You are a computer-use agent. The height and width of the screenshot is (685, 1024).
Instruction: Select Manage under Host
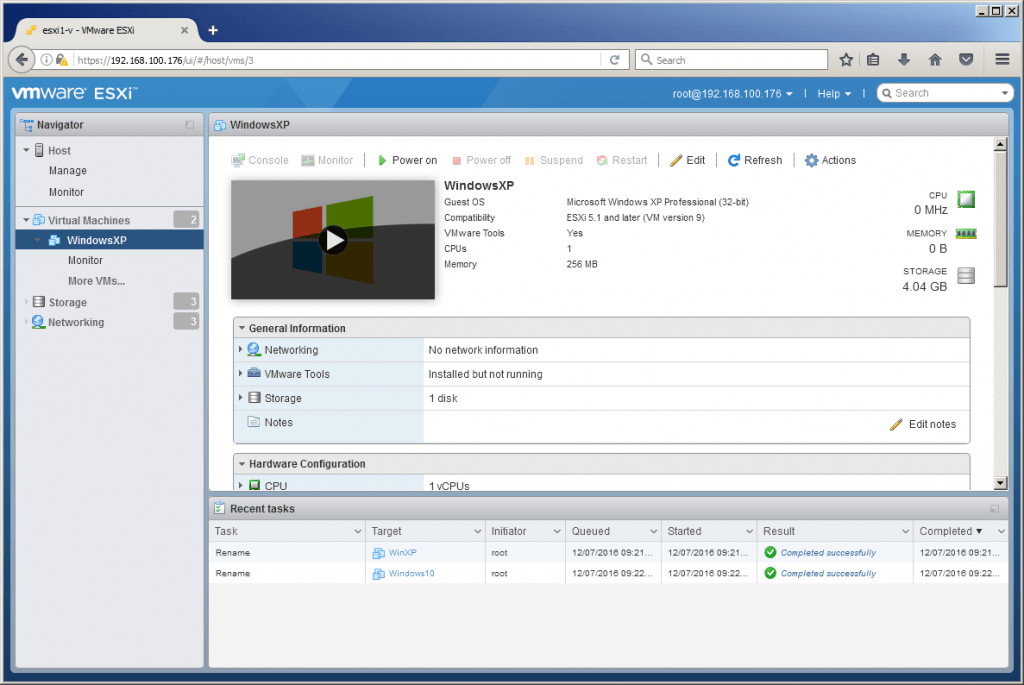[67, 171]
